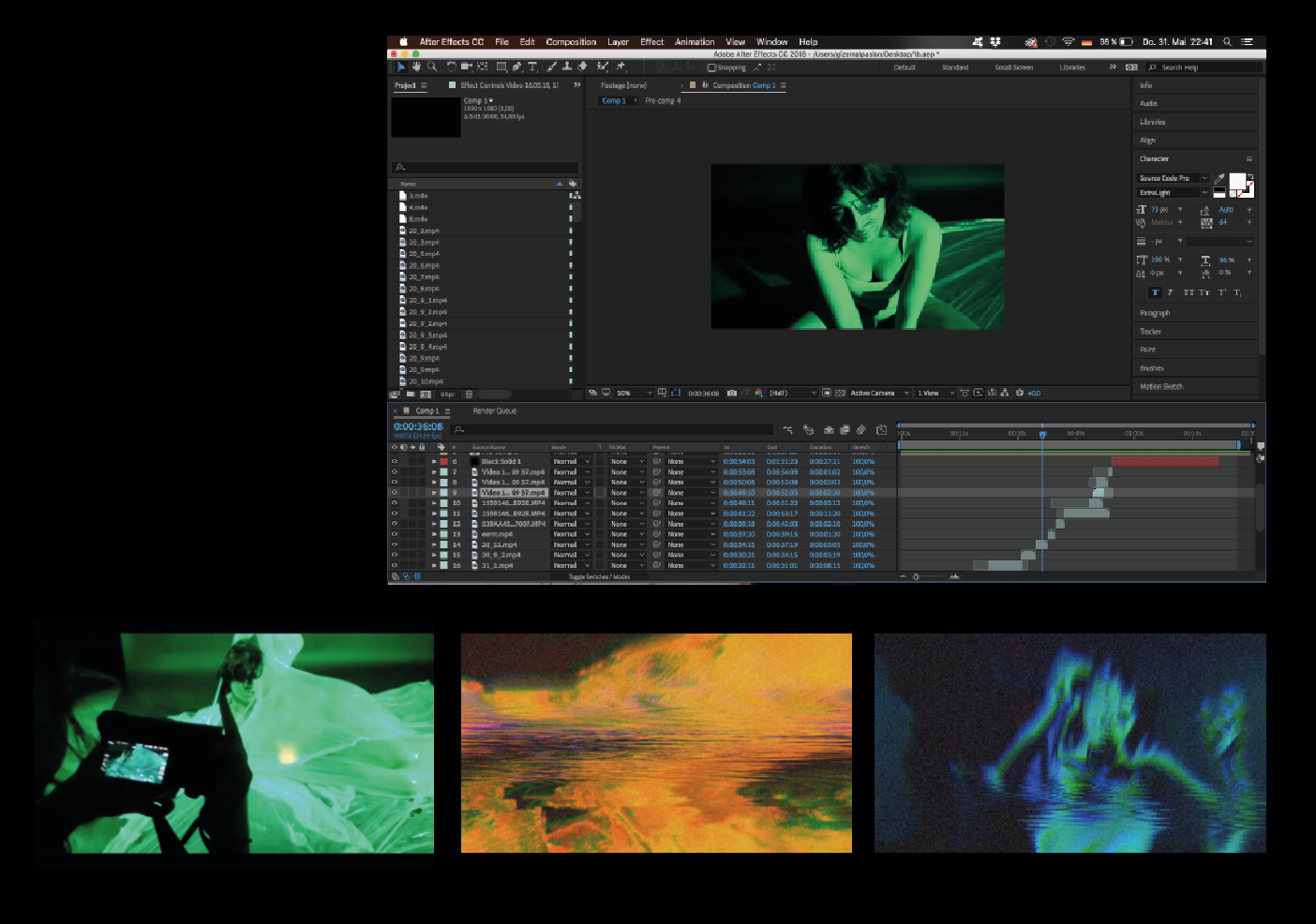1316x924 pixels.
Task: Click the current time indicator in timeline
Action: click(1042, 434)
